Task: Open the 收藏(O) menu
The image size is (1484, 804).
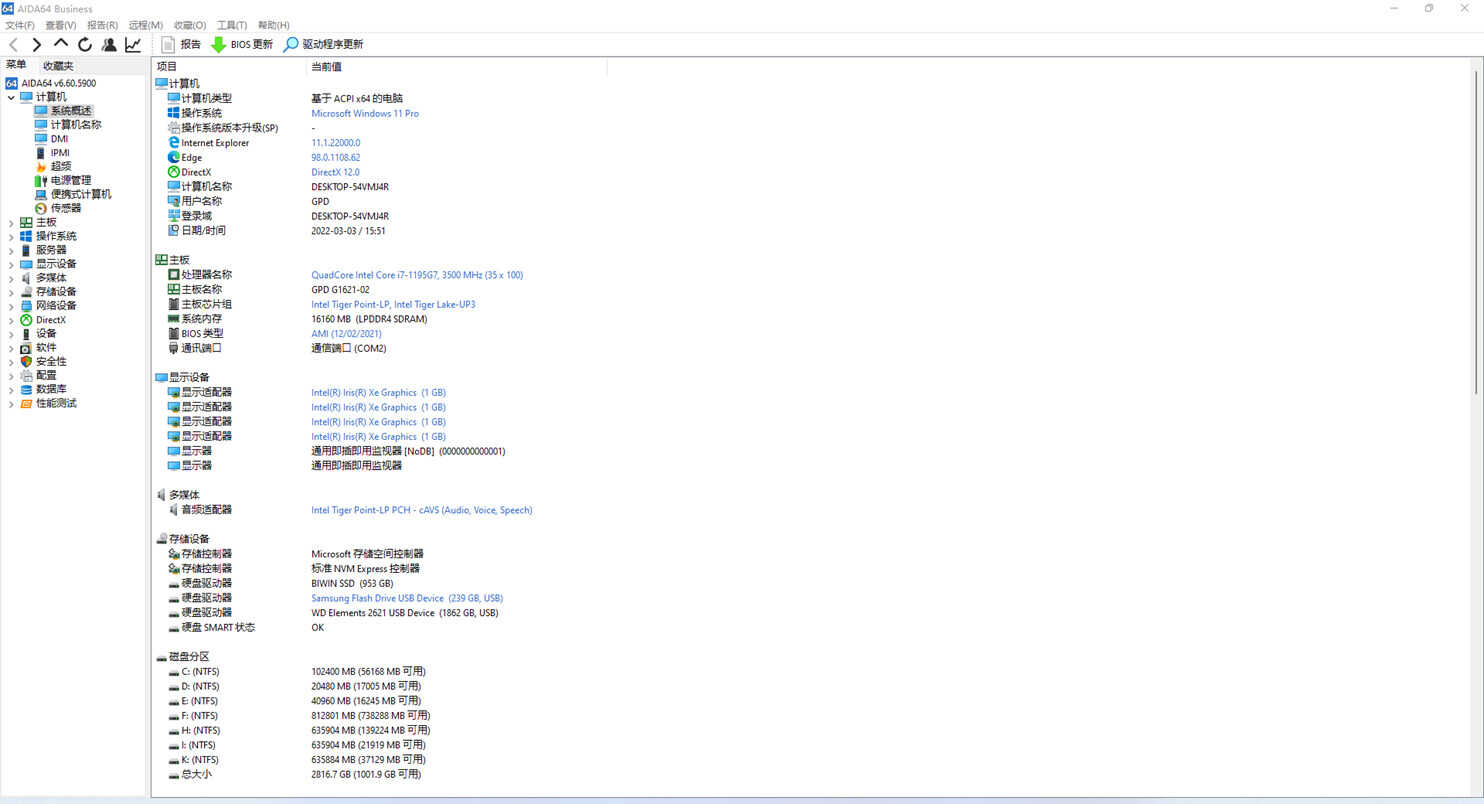Action: pyautogui.click(x=190, y=25)
